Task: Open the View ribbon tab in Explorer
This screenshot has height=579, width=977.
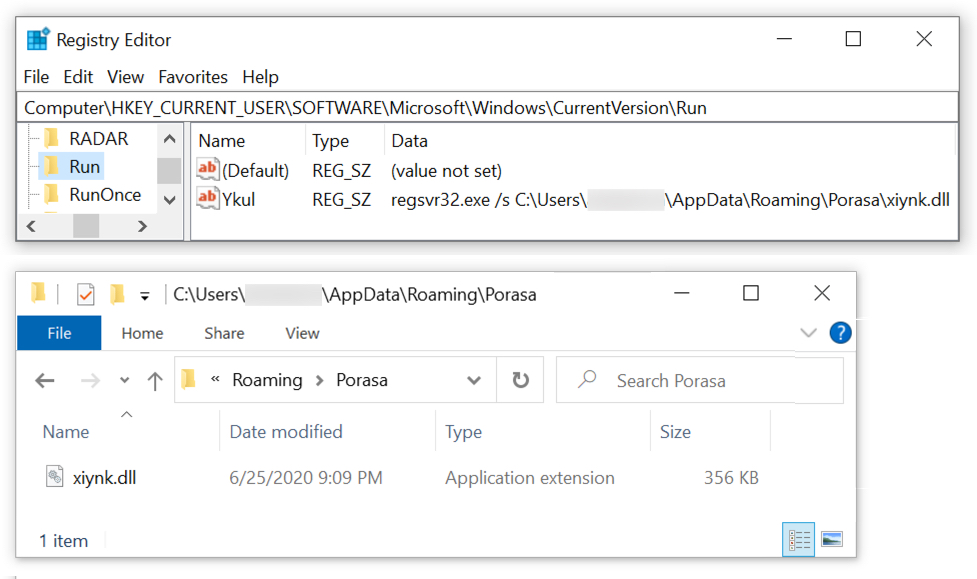Action: click(x=302, y=333)
